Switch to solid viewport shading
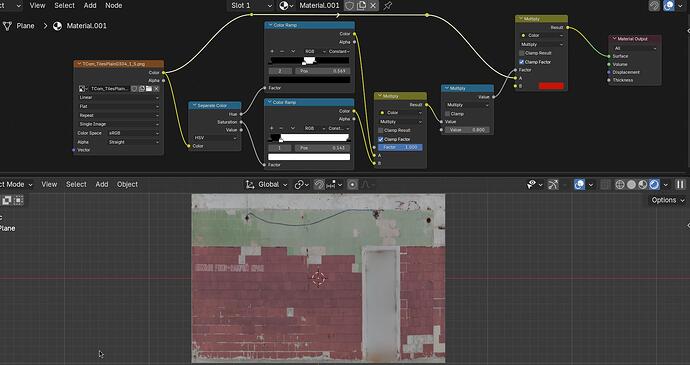Viewport: 690px width, 365px height. (x=631, y=184)
